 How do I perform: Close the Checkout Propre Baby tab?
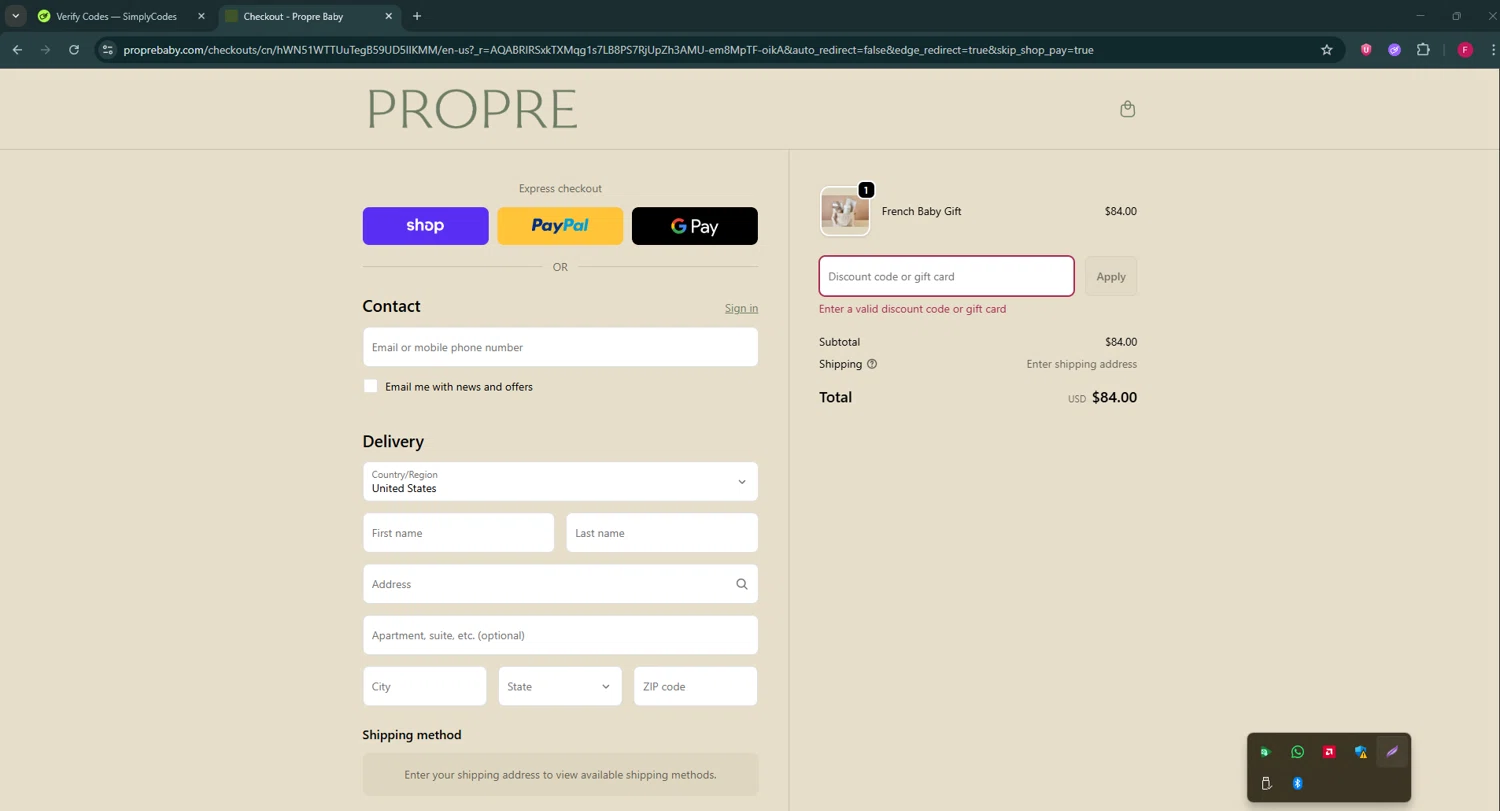coord(389,16)
